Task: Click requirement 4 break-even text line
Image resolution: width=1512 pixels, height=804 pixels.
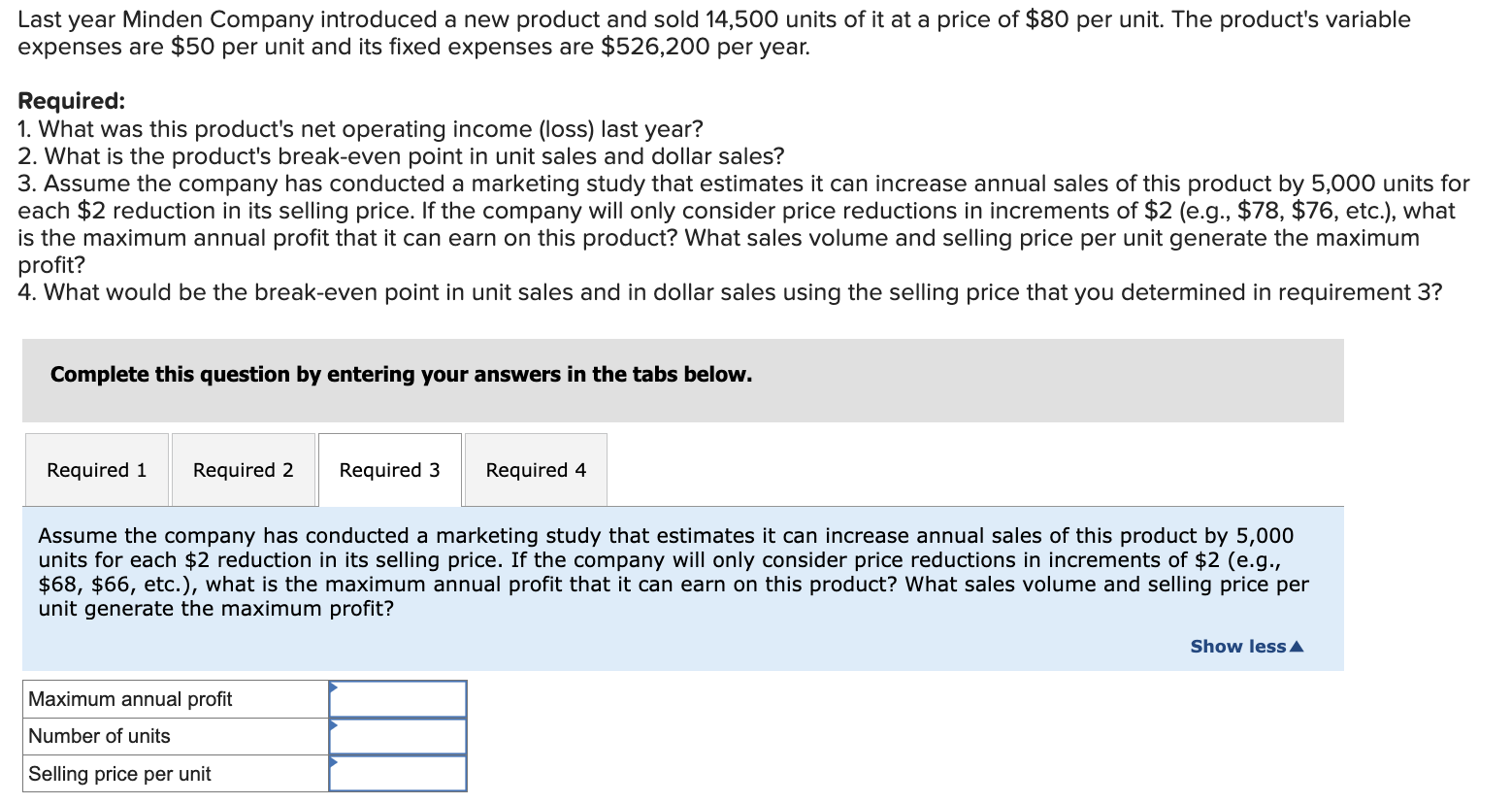Action: coord(729,292)
